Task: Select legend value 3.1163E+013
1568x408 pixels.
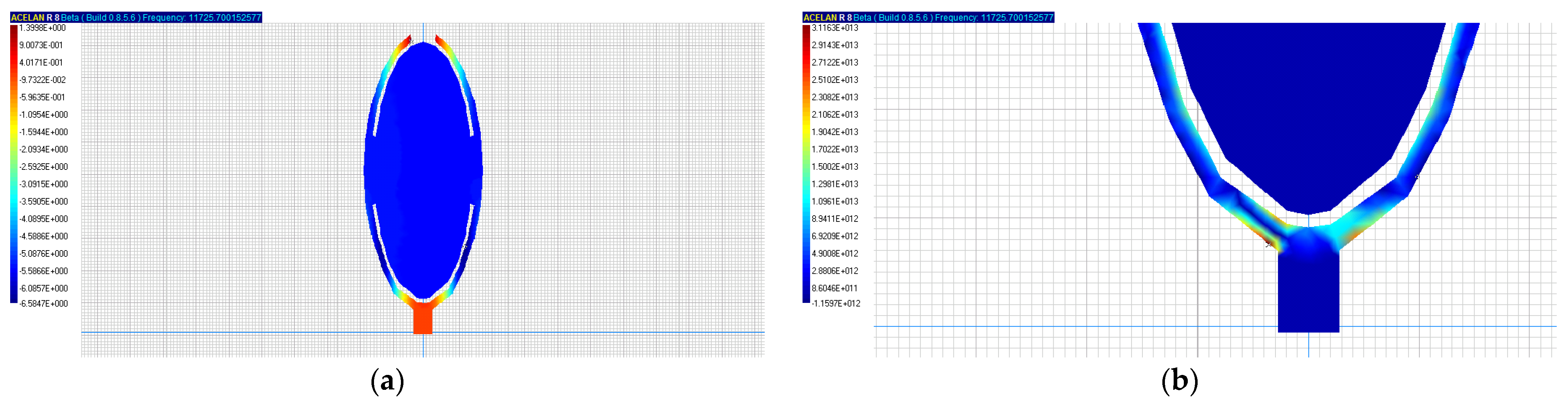Action: pyautogui.click(x=835, y=28)
